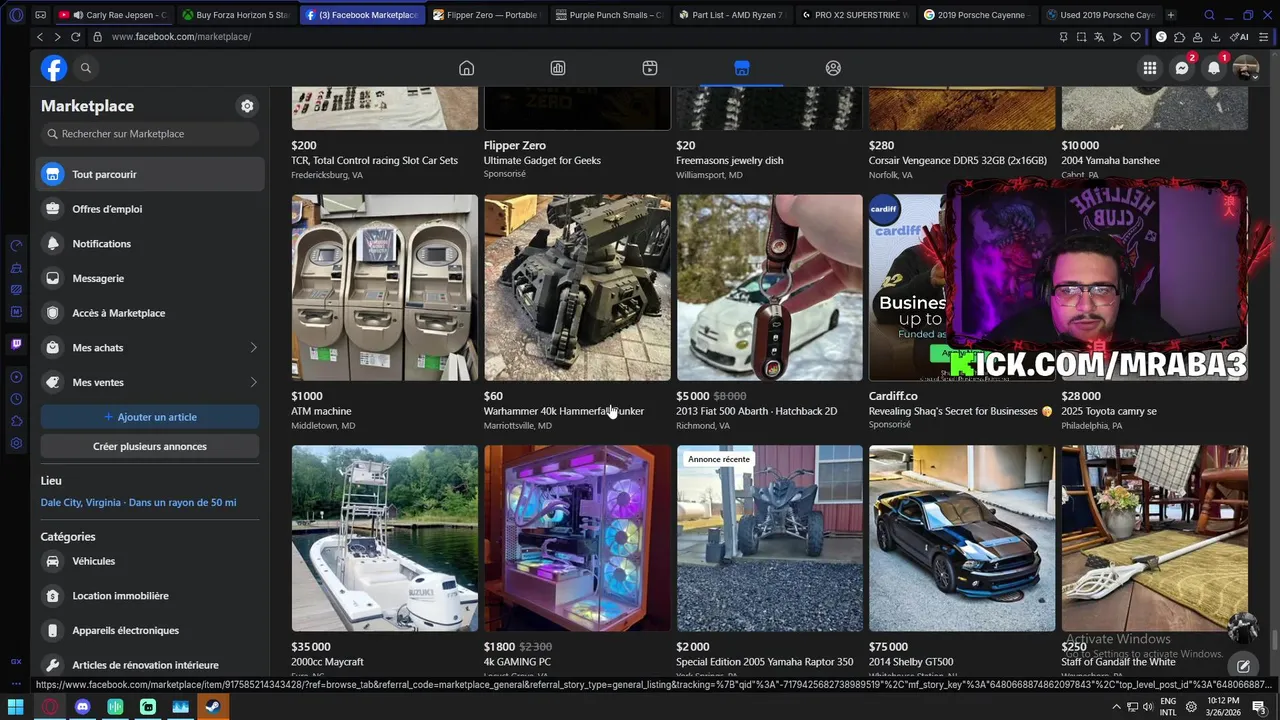Screen dimensions: 1280x720
Task: Open 2000cc Maycraft boat photo
Action: (385, 538)
